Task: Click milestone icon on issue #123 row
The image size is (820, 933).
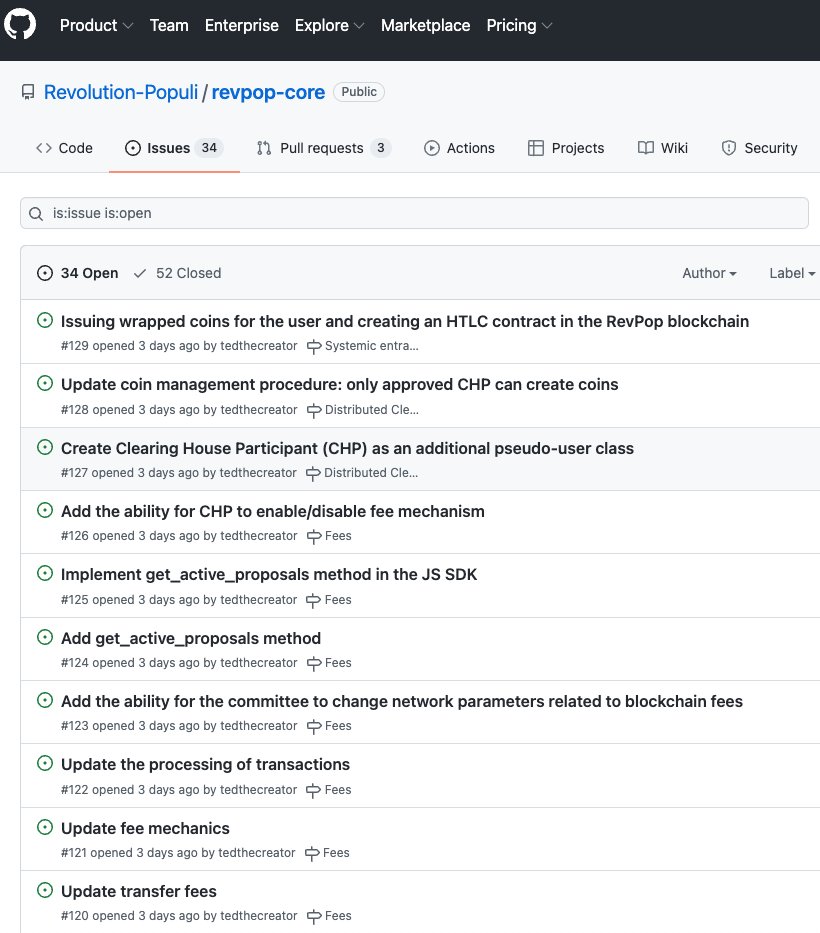Action: pos(314,727)
